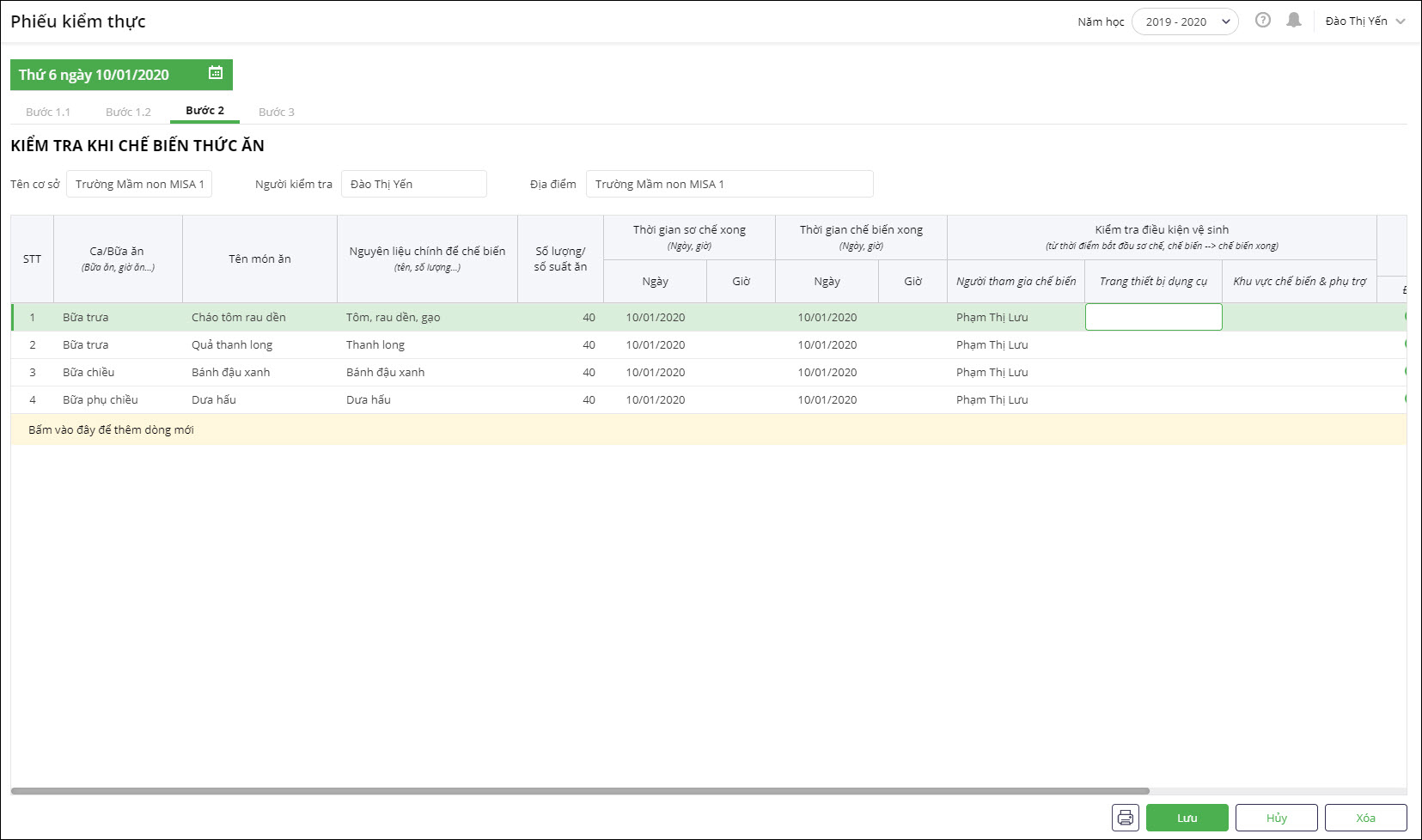Click the Người kiểm tra input field
The image size is (1422, 840).
[413, 184]
